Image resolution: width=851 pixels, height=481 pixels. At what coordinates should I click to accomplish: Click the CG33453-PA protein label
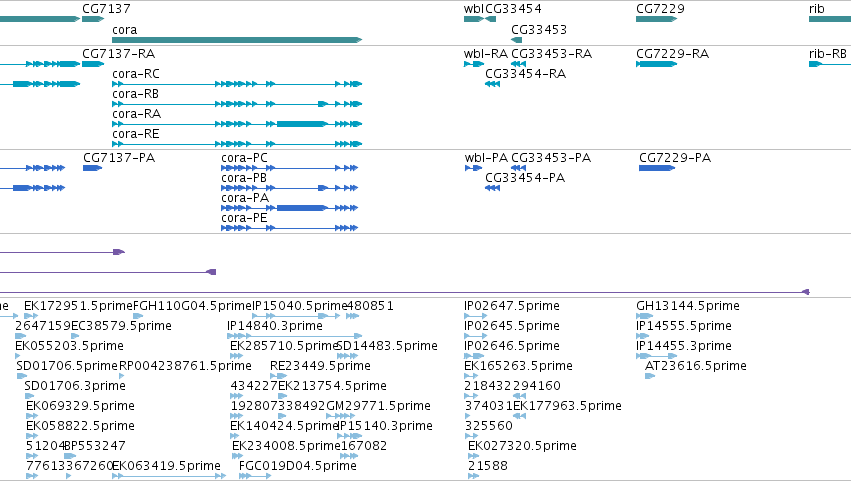[x=551, y=158]
